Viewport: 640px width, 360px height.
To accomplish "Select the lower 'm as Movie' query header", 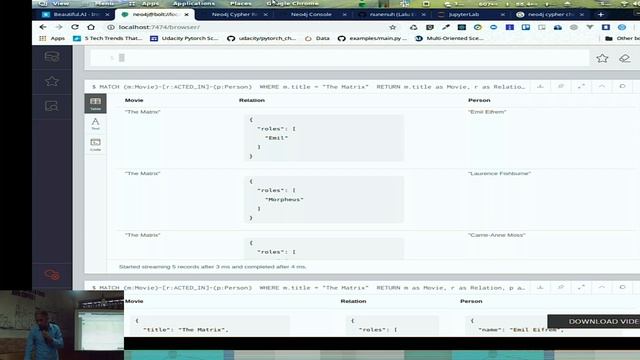I will pyautogui.click(x=309, y=288).
